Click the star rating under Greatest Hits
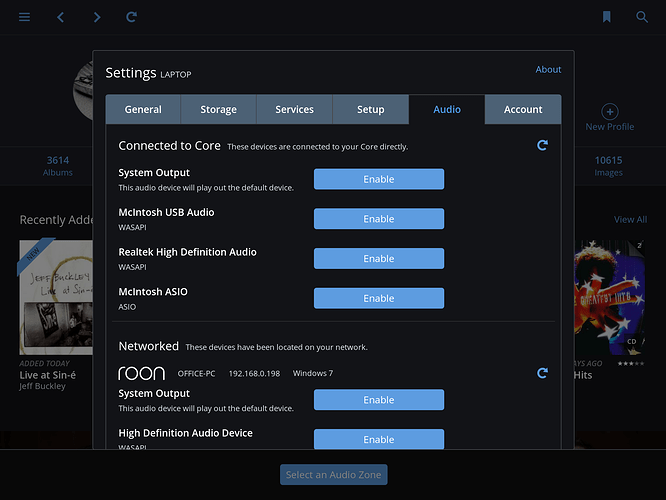 pos(631,363)
